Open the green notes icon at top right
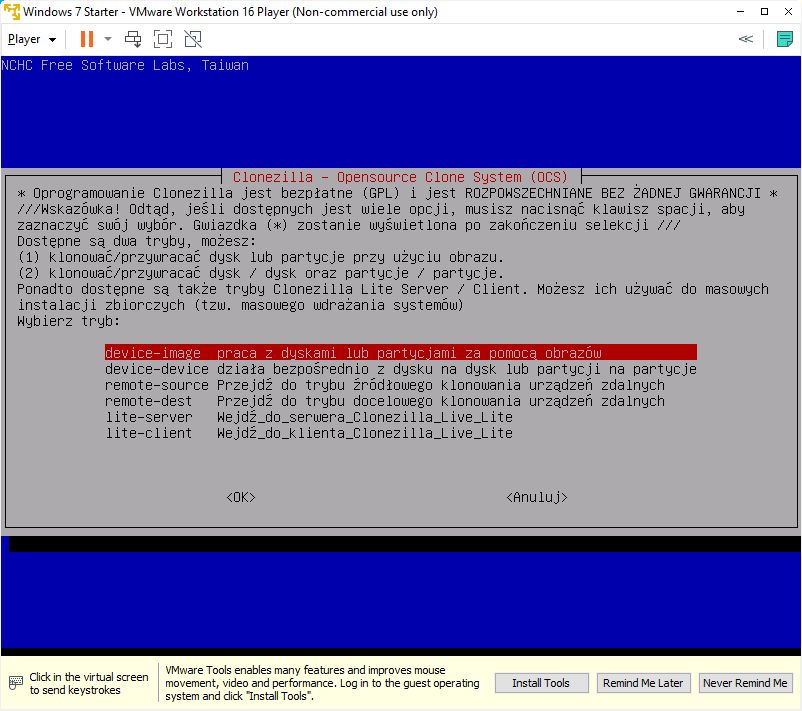The image size is (802, 711). tap(785, 39)
